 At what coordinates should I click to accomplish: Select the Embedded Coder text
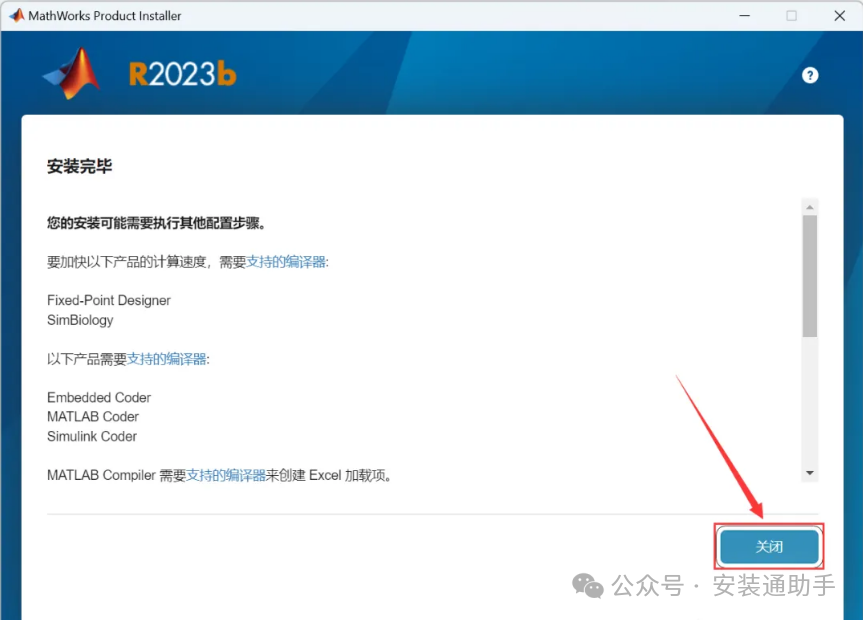99,398
